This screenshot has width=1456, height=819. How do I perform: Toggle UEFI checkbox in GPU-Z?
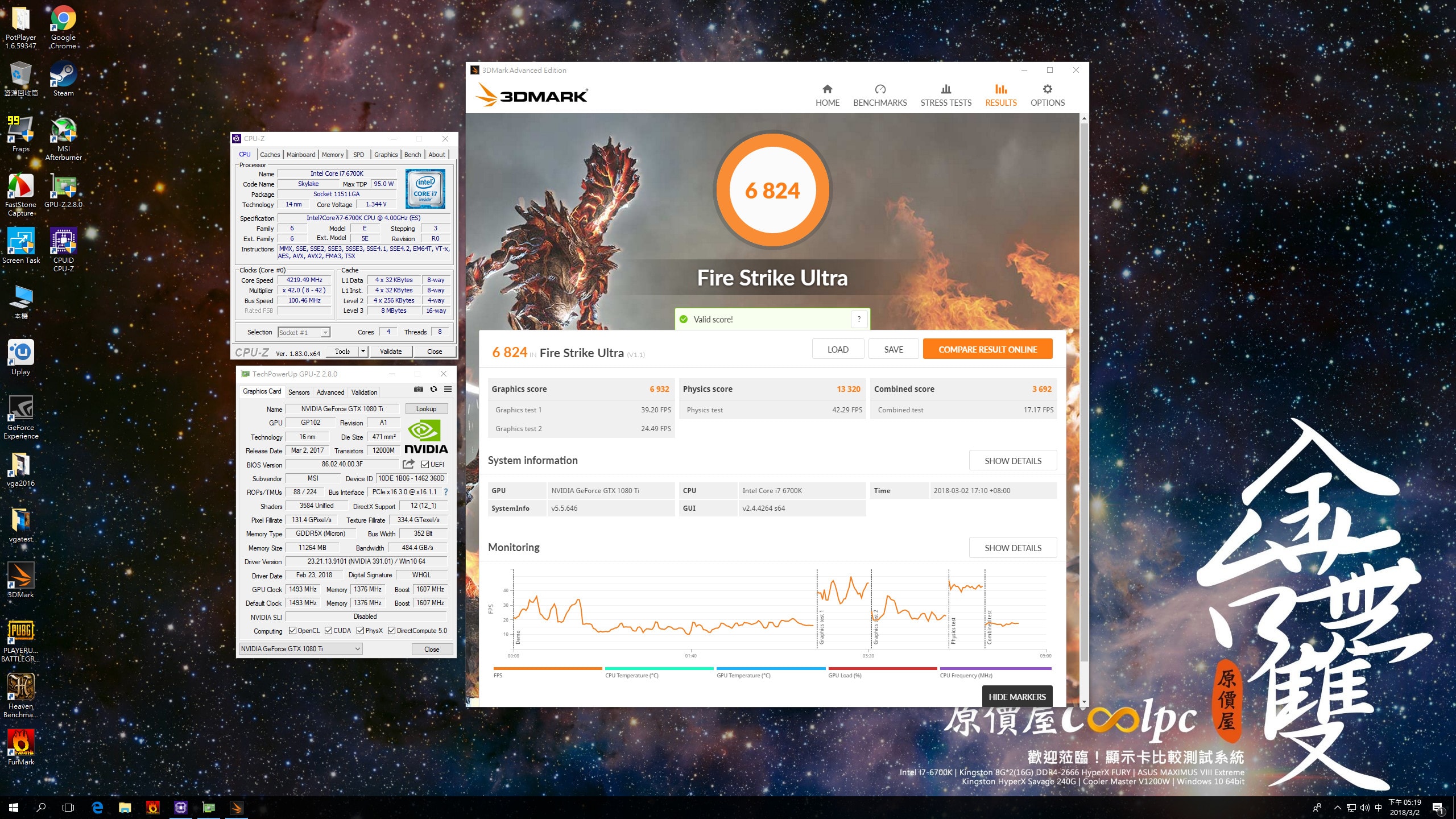tap(425, 465)
